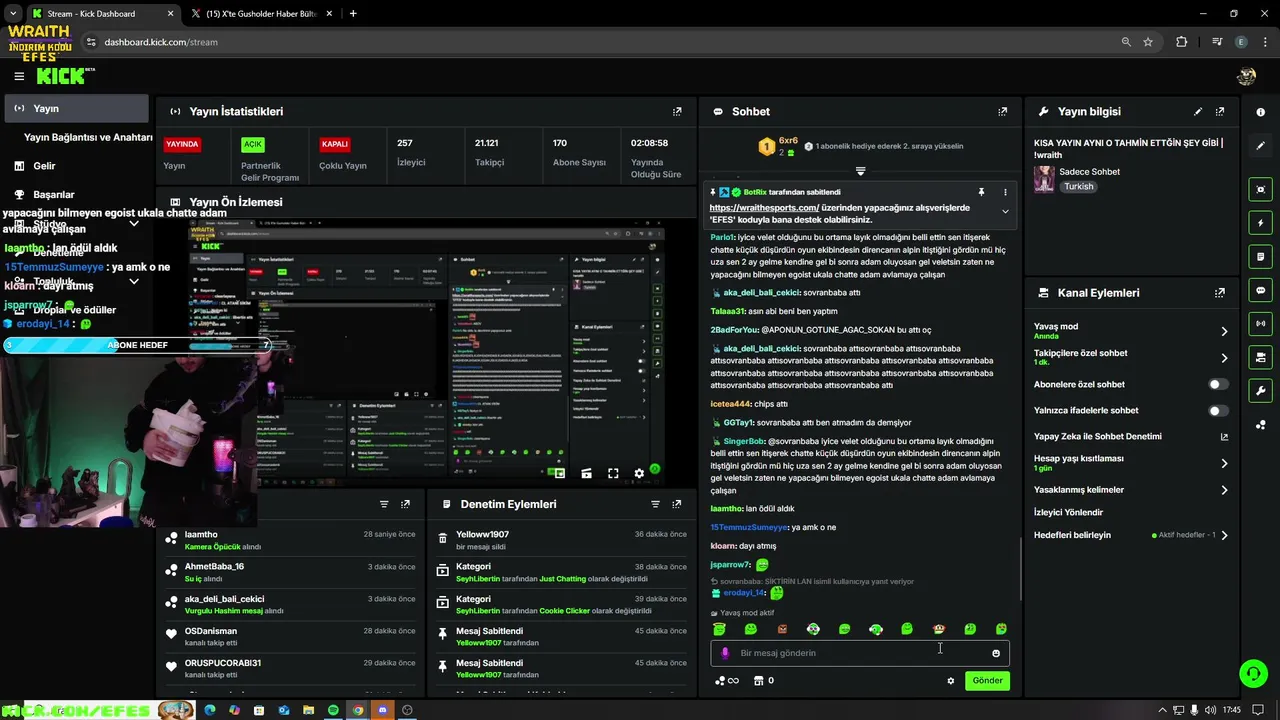Open the emoji picker in message box

pyautogui.click(x=996, y=653)
